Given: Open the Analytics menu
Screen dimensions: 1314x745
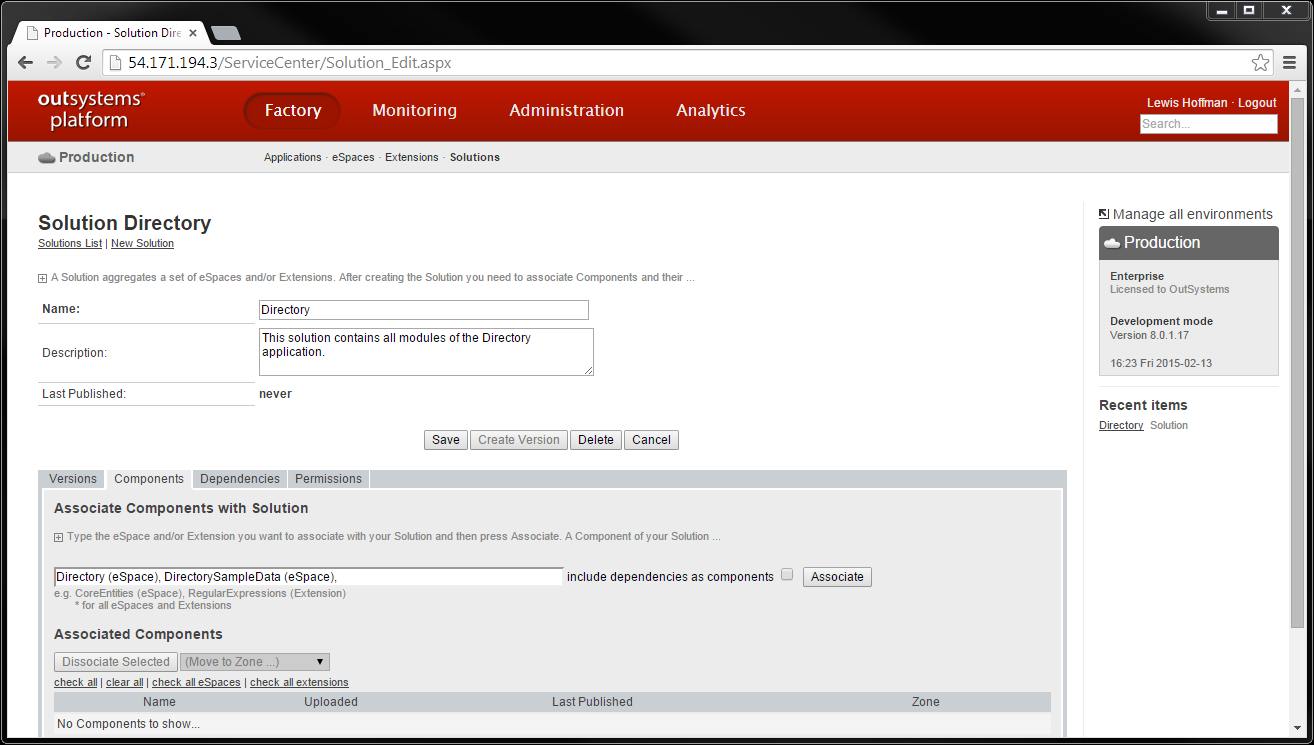Looking at the screenshot, I should [x=711, y=110].
